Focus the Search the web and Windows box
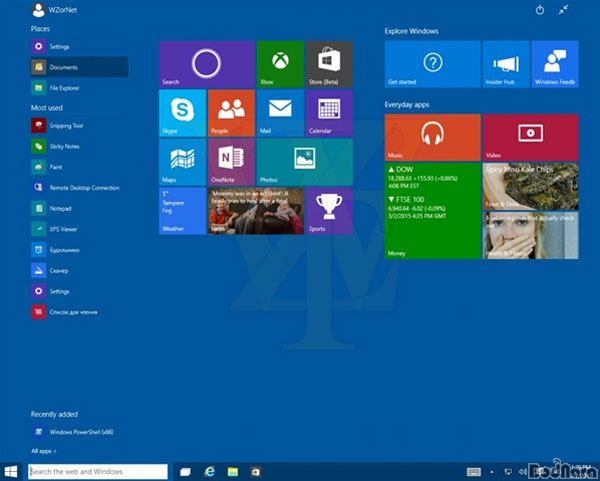This screenshot has height=481, width=600. [98, 471]
